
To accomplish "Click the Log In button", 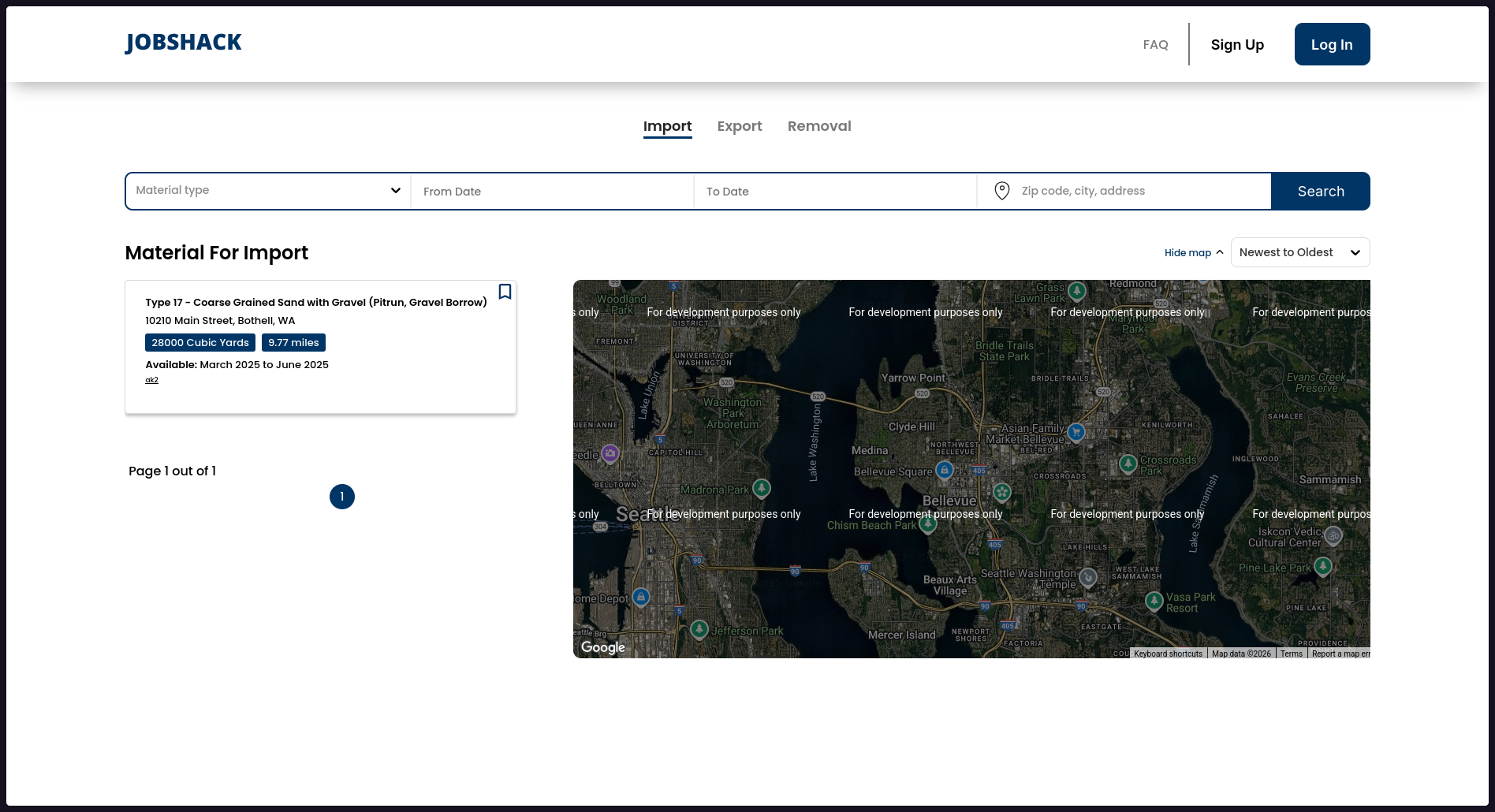I will [x=1331, y=45].
